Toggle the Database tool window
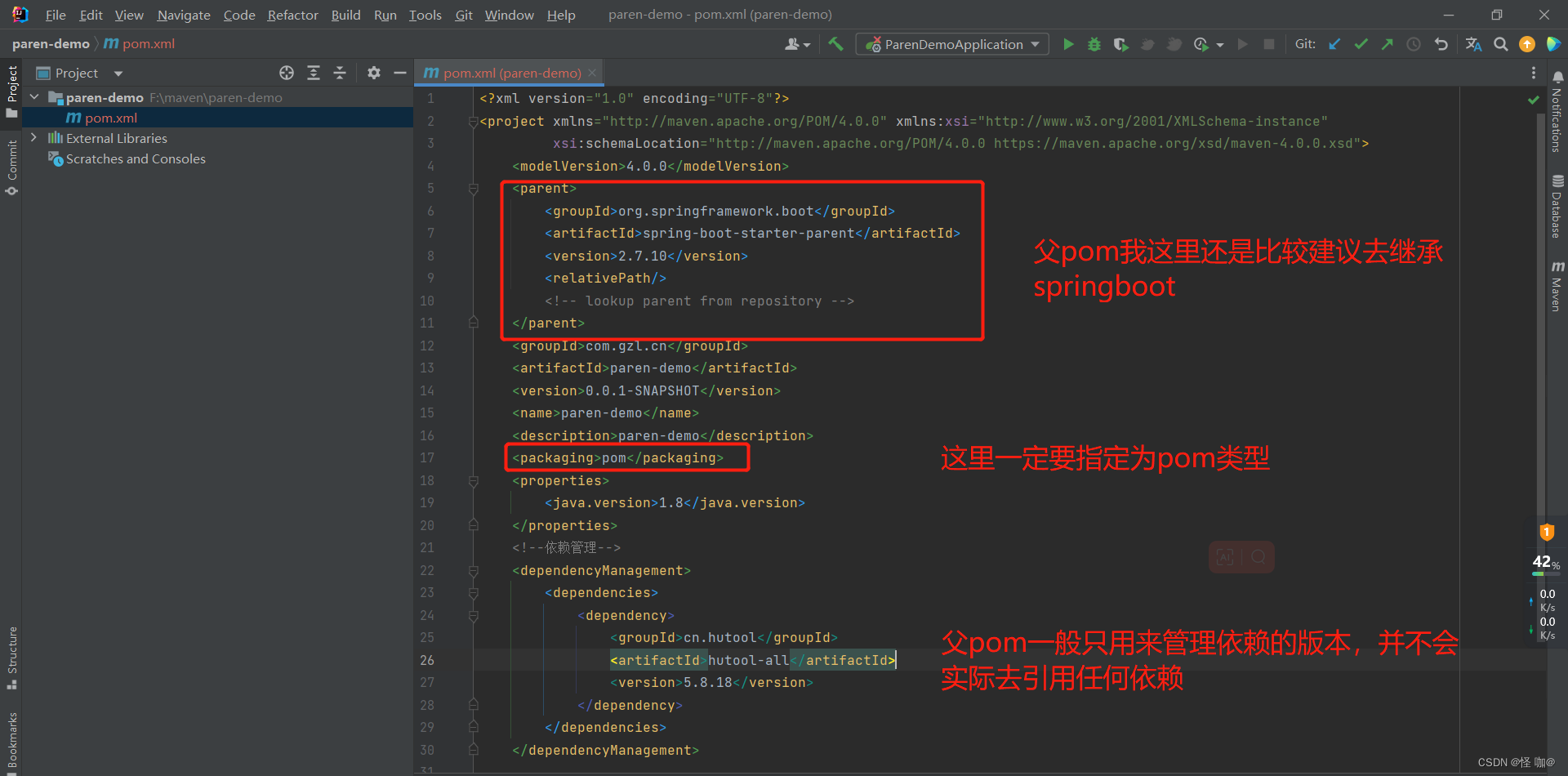Screen dimensions: 1568x776 (1557, 206)
